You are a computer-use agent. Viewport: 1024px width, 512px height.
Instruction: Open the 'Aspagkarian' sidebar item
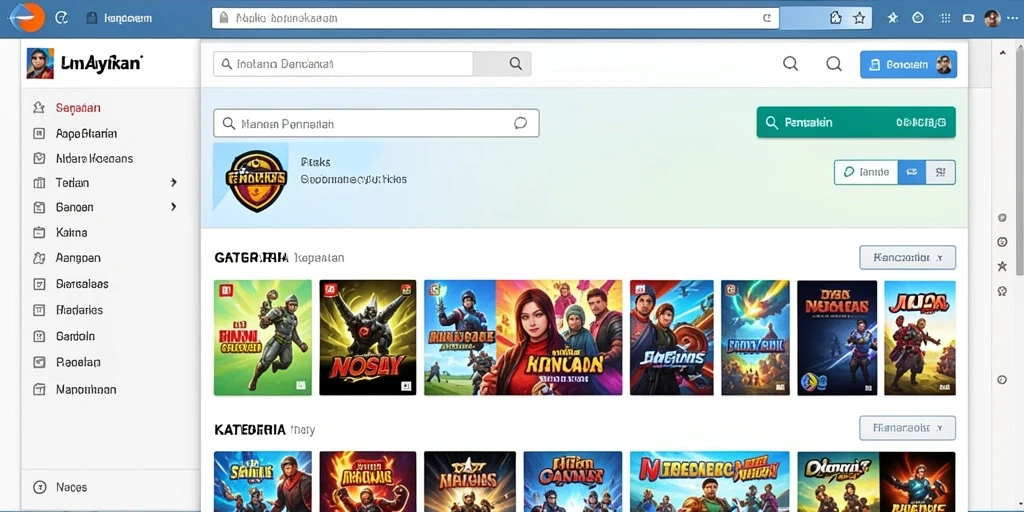tap(86, 133)
